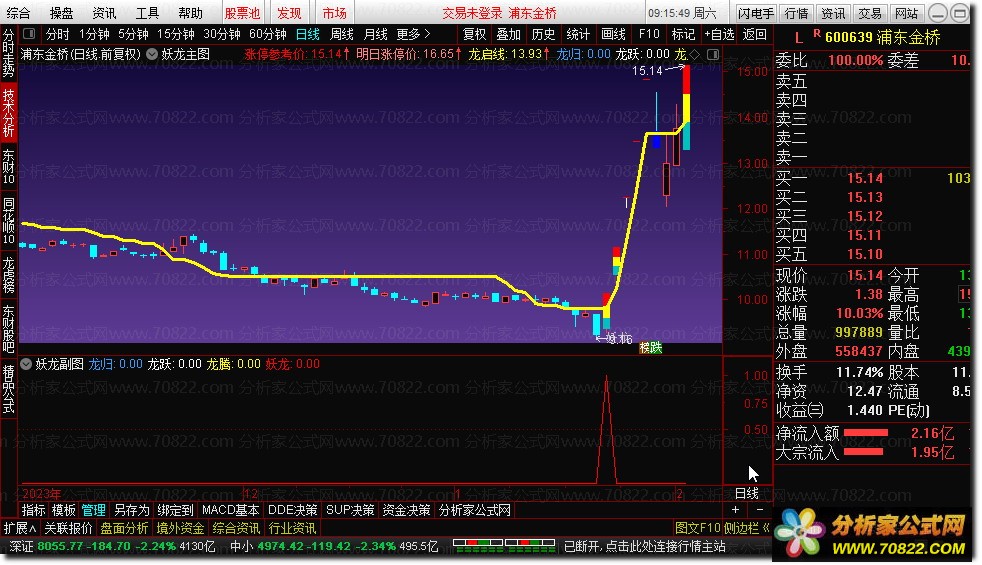Open the 操盘 menu
This screenshot has height=565, width=982.
pos(61,13)
